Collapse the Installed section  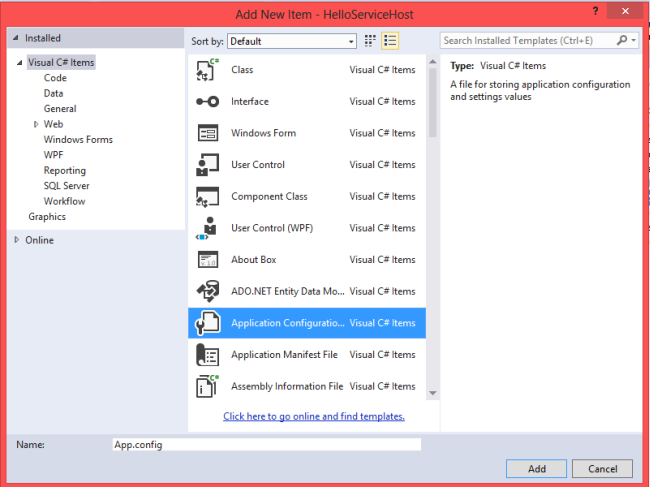coord(16,38)
